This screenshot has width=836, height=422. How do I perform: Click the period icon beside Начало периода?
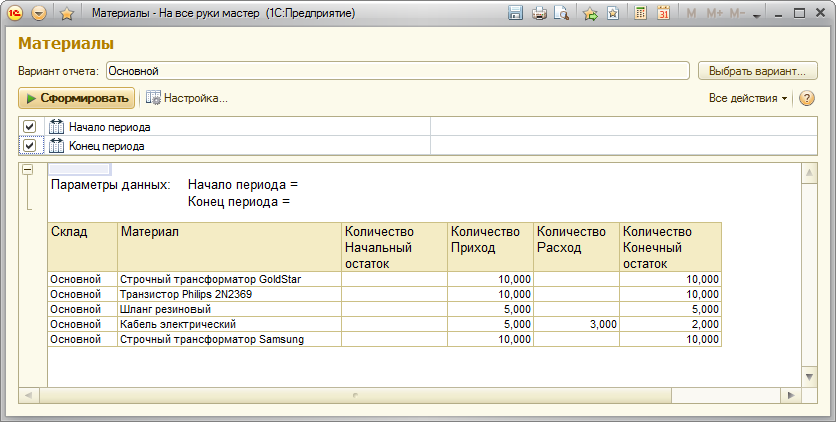56,127
